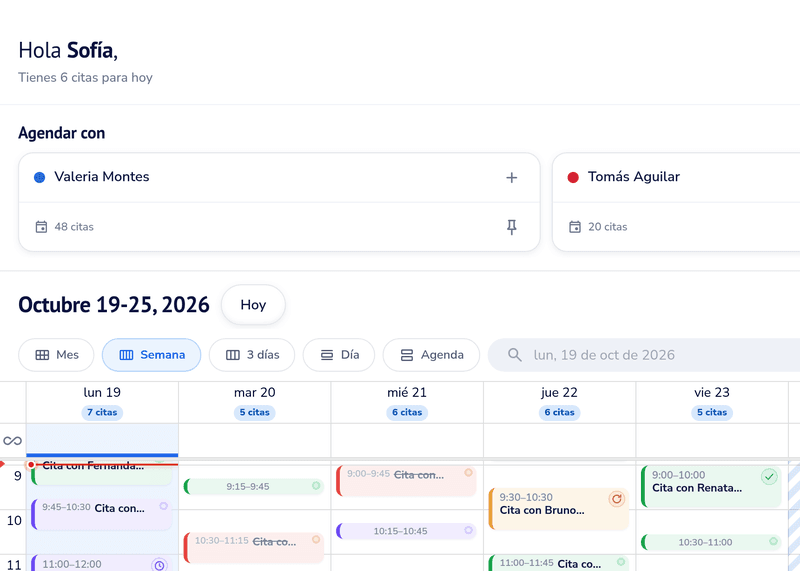Switch to 3 días view

252,355
